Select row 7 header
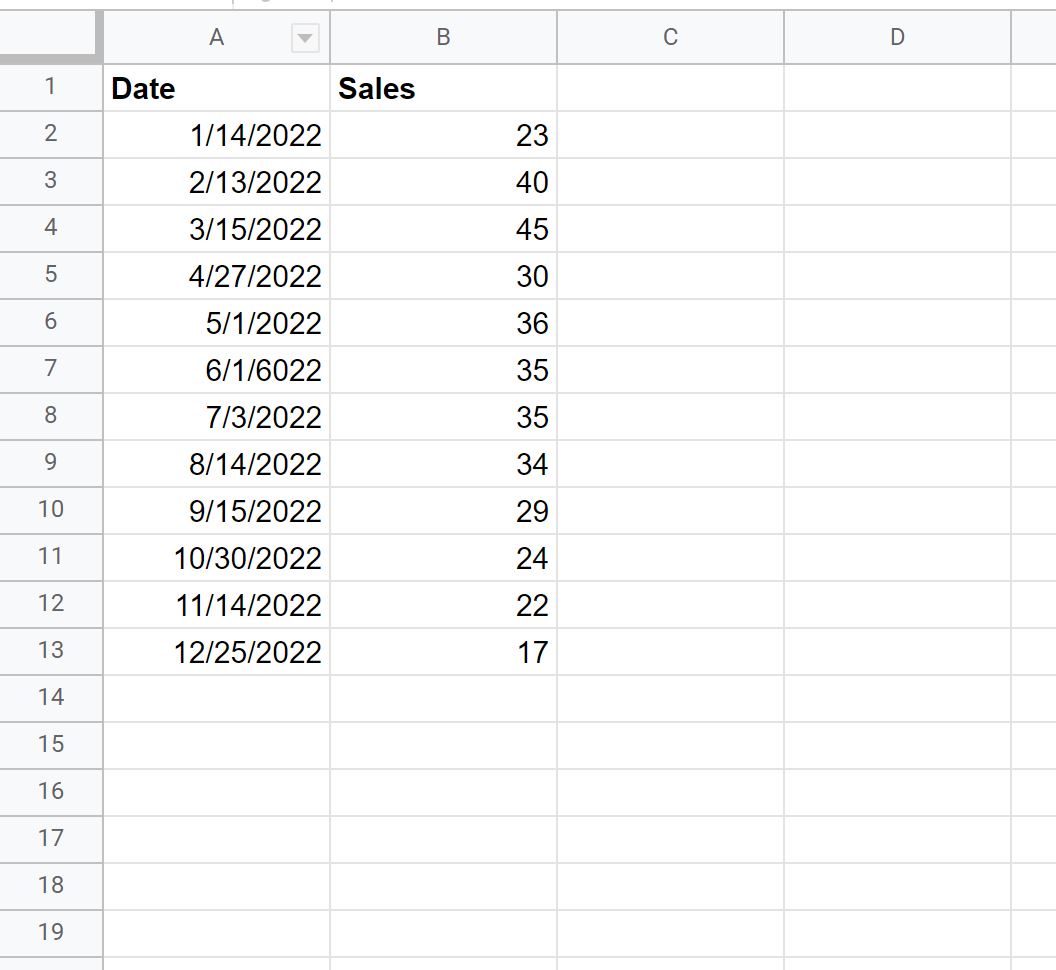Image resolution: width=1056 pixels, height=970 pixels. coord(51,369)
